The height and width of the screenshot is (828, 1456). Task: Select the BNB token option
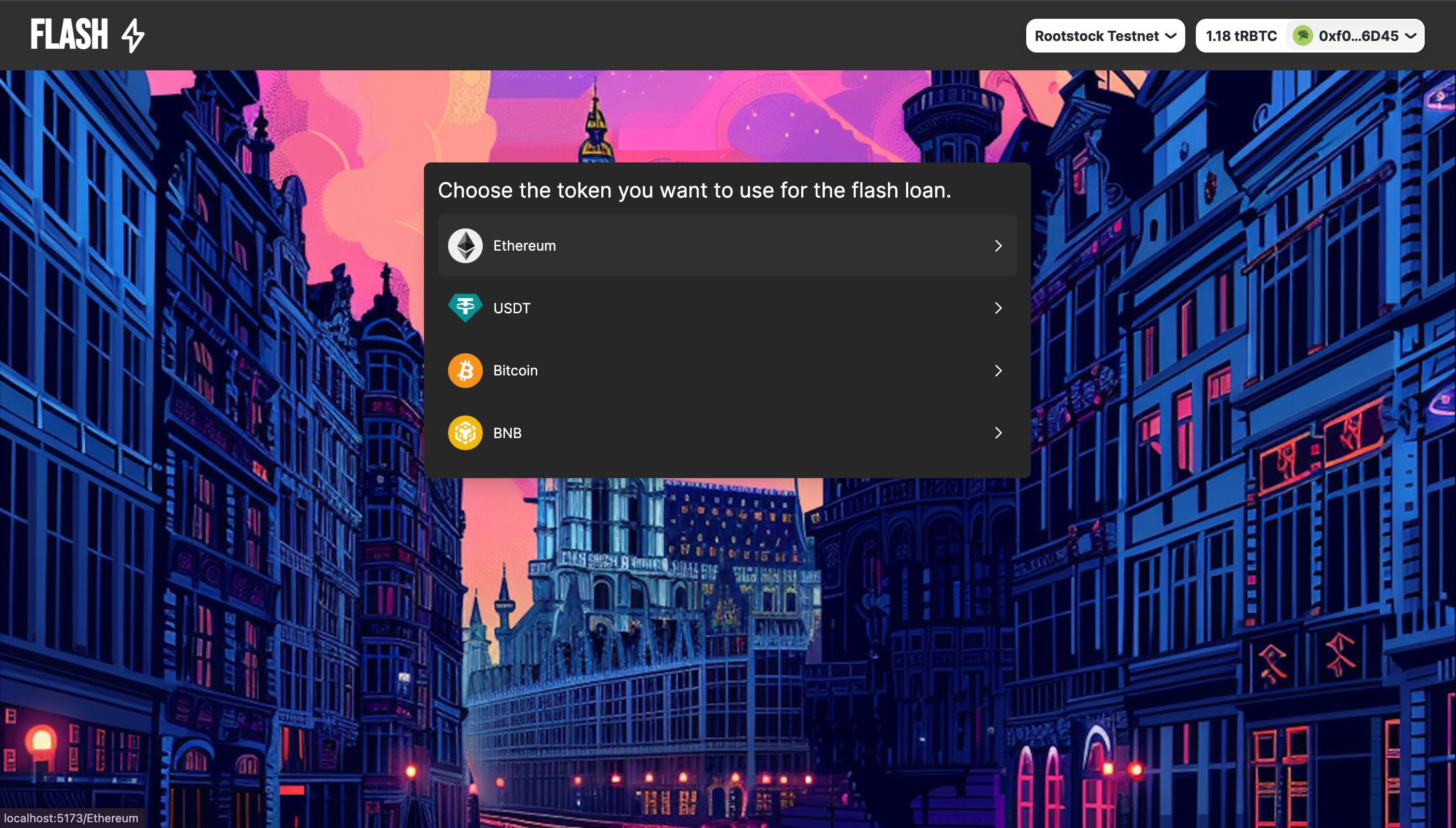tap(727, 432)
